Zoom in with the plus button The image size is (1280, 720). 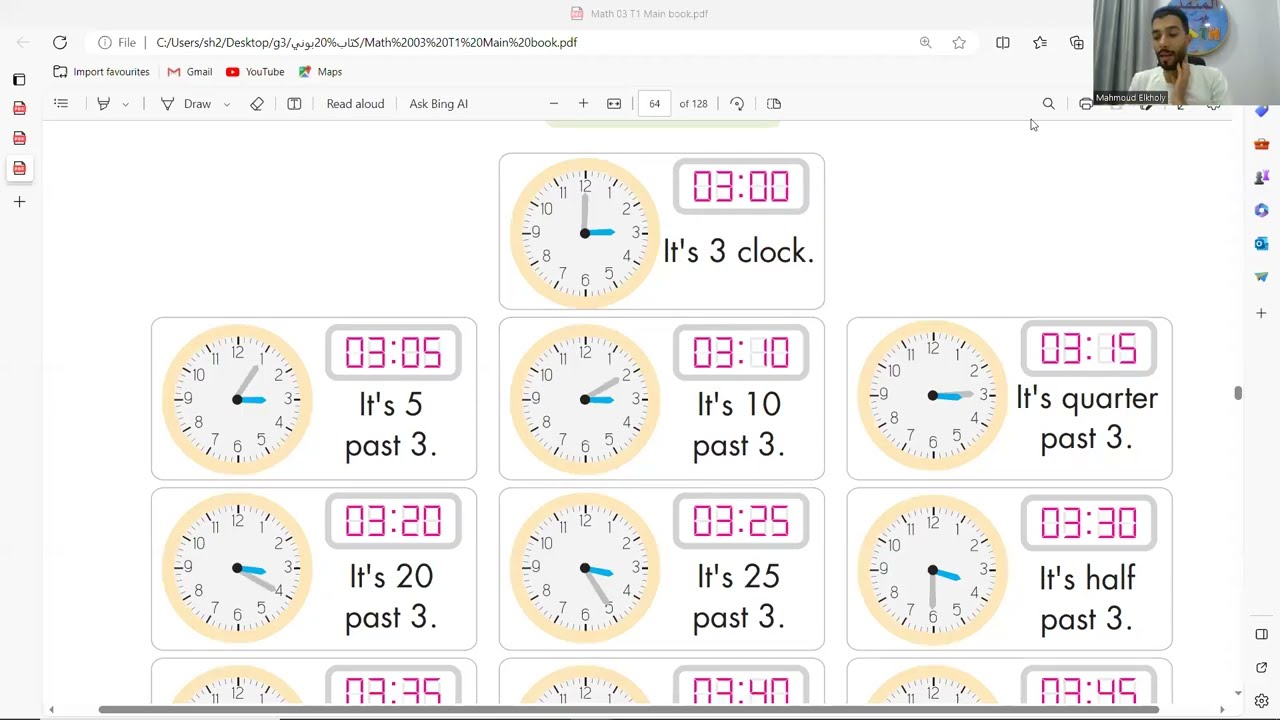[x=583, y=103]
